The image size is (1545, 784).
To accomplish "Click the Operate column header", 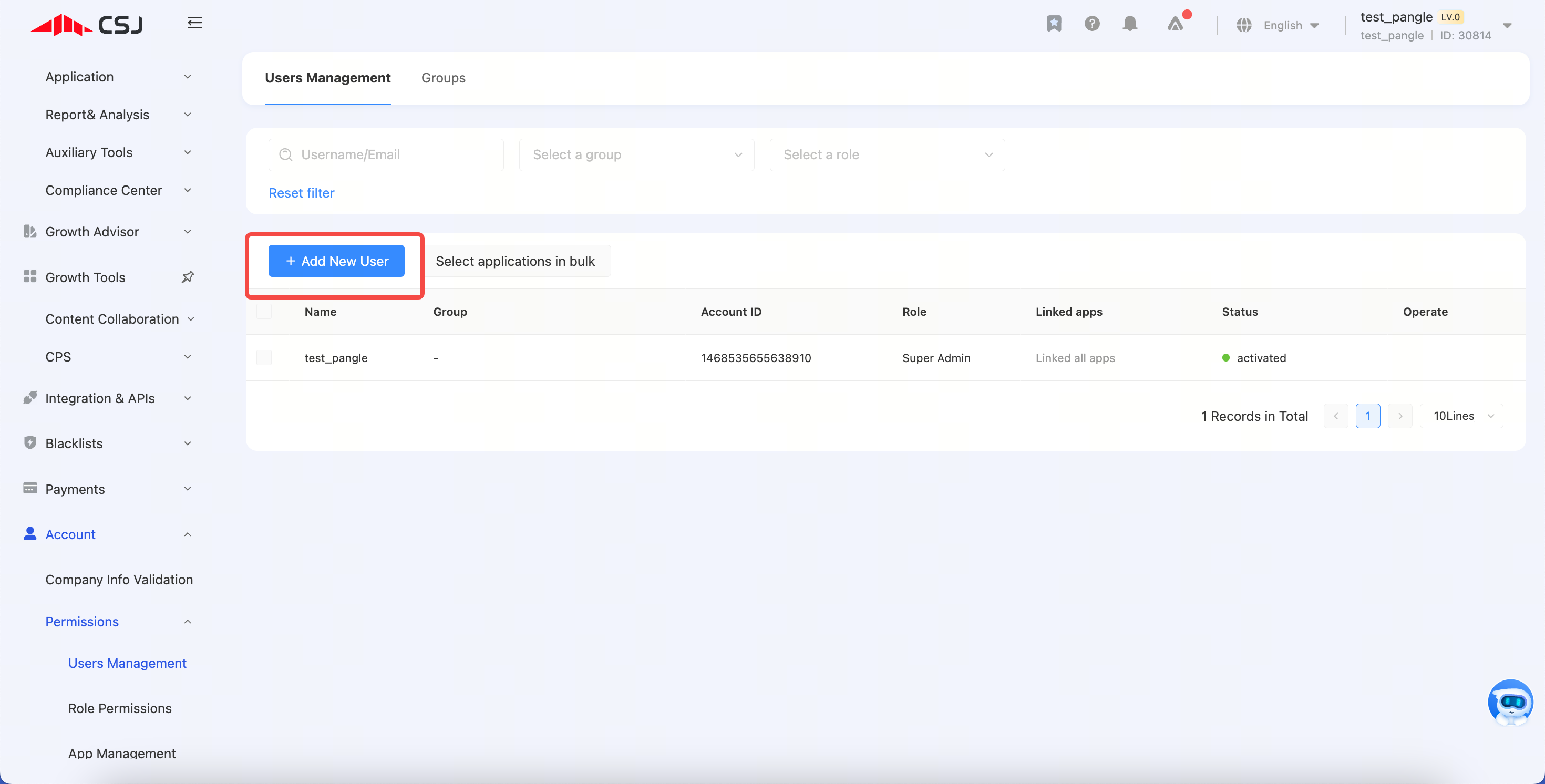I will (1425, 312).
